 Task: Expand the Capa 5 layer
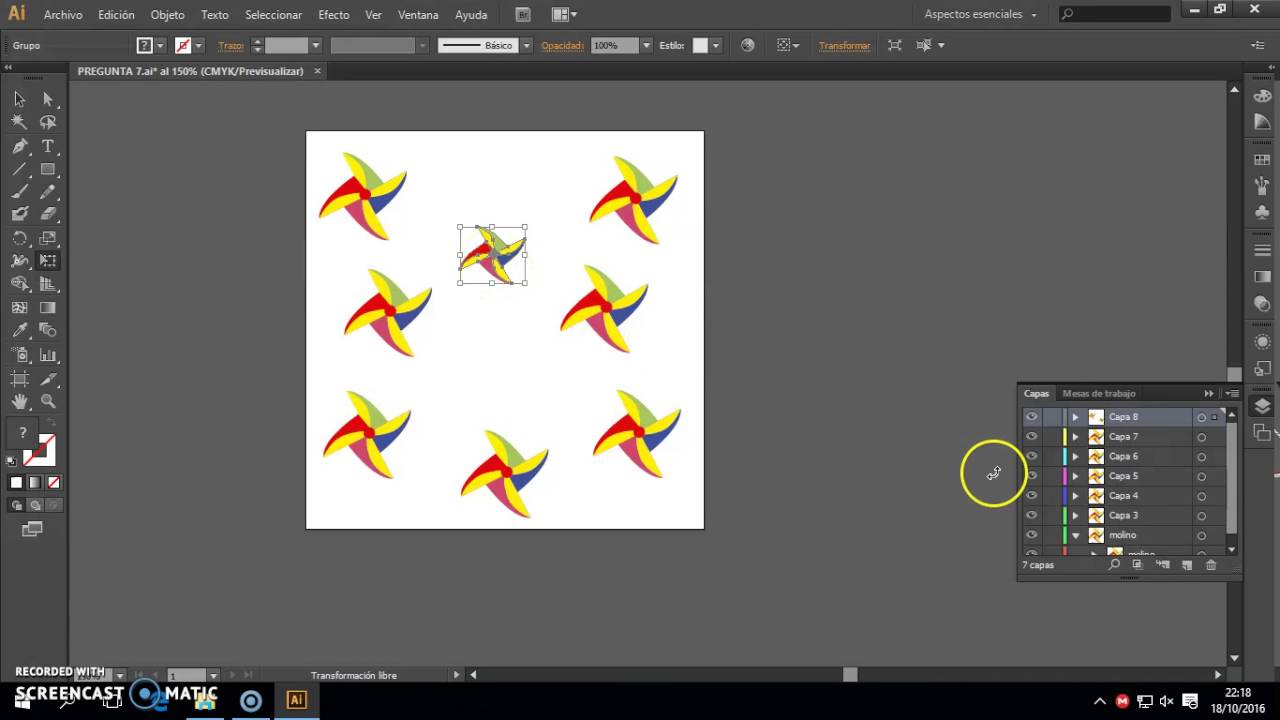[x=1076, y=476]
